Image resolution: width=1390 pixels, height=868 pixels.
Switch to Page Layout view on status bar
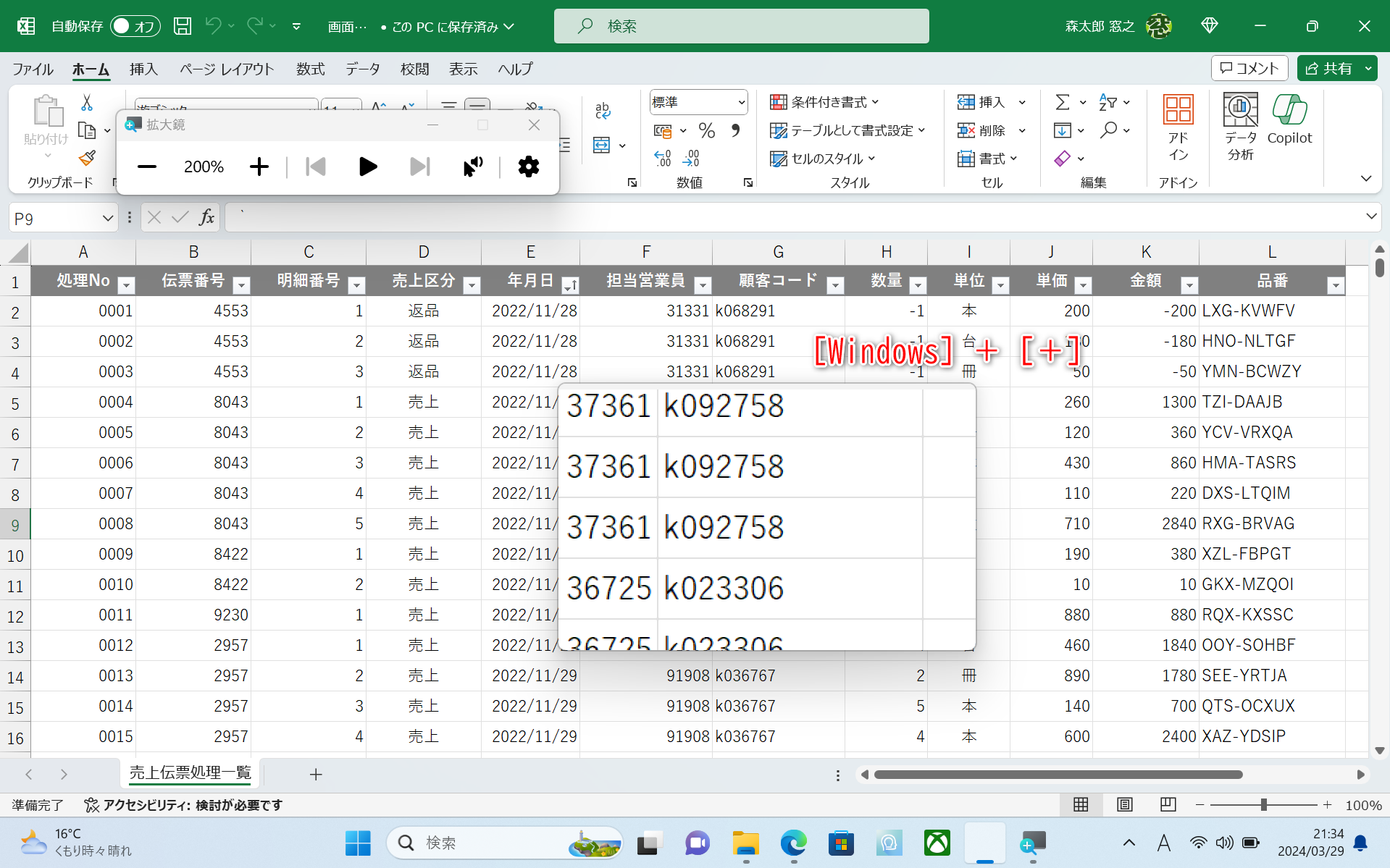pyautogui.click(x=1123, y=805)
